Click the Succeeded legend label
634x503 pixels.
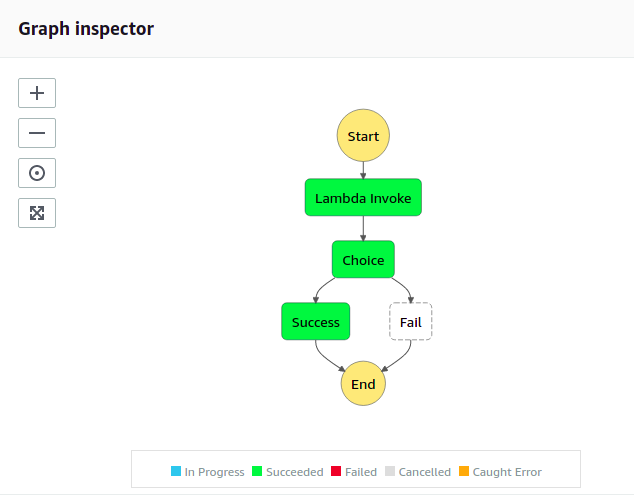tap(294, 472)
